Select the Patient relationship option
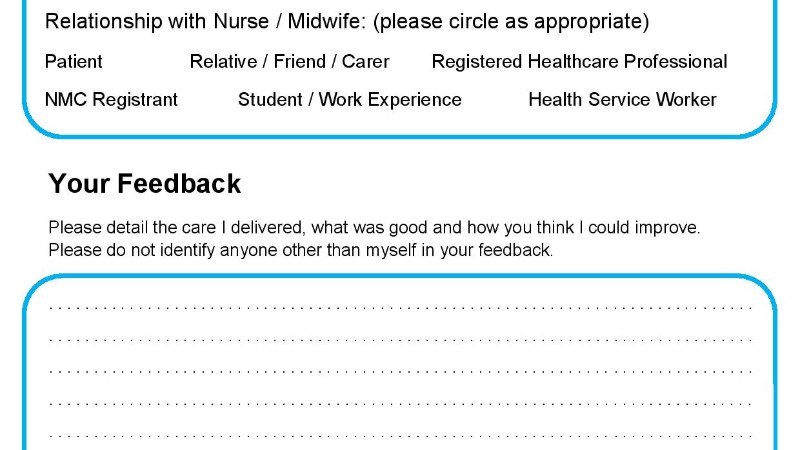This screenshot has height=450, width=800. click(73, 62)
